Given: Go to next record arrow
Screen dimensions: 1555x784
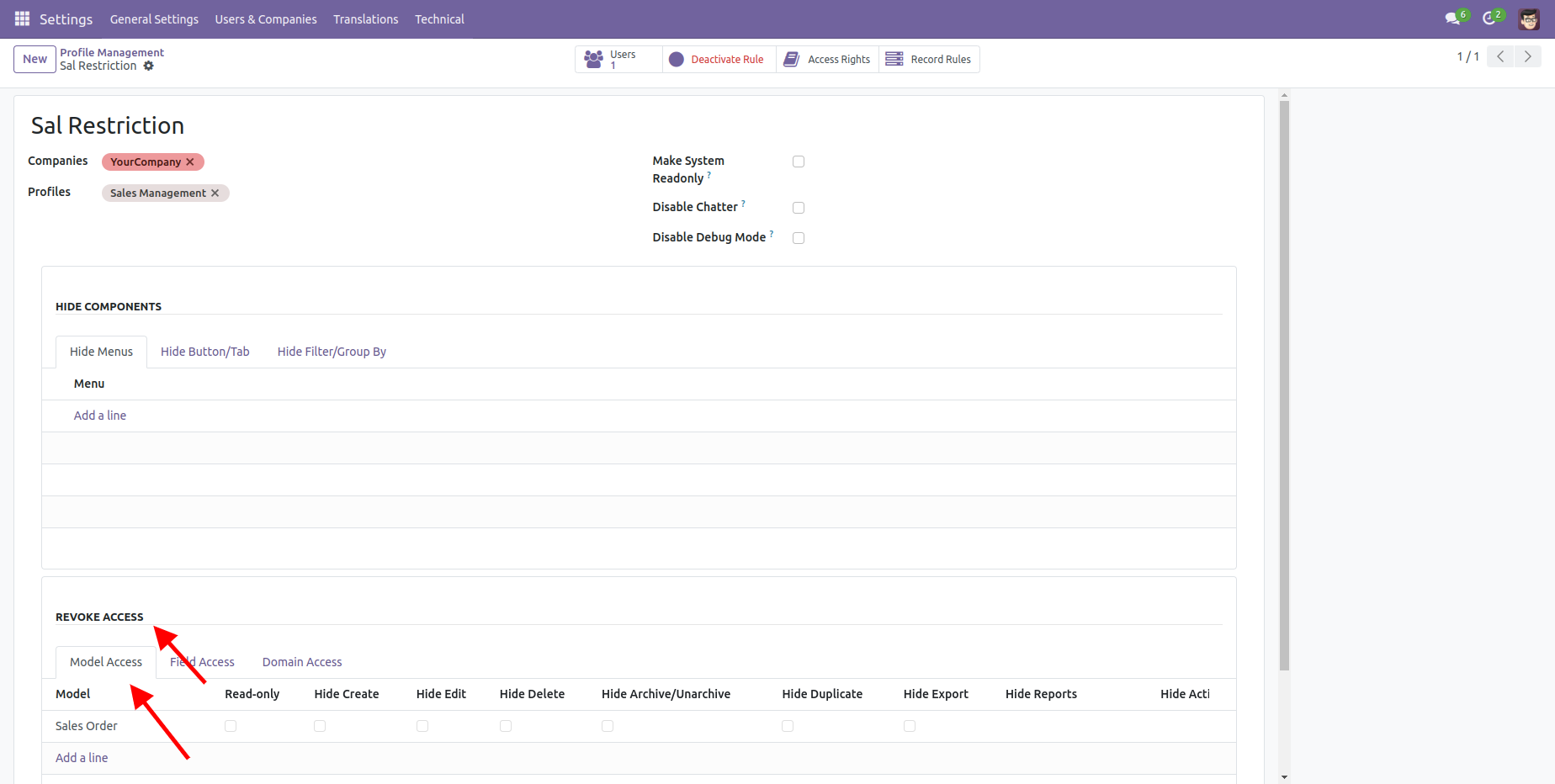Looking at the screenshot, I should (x=1527, y=56).
